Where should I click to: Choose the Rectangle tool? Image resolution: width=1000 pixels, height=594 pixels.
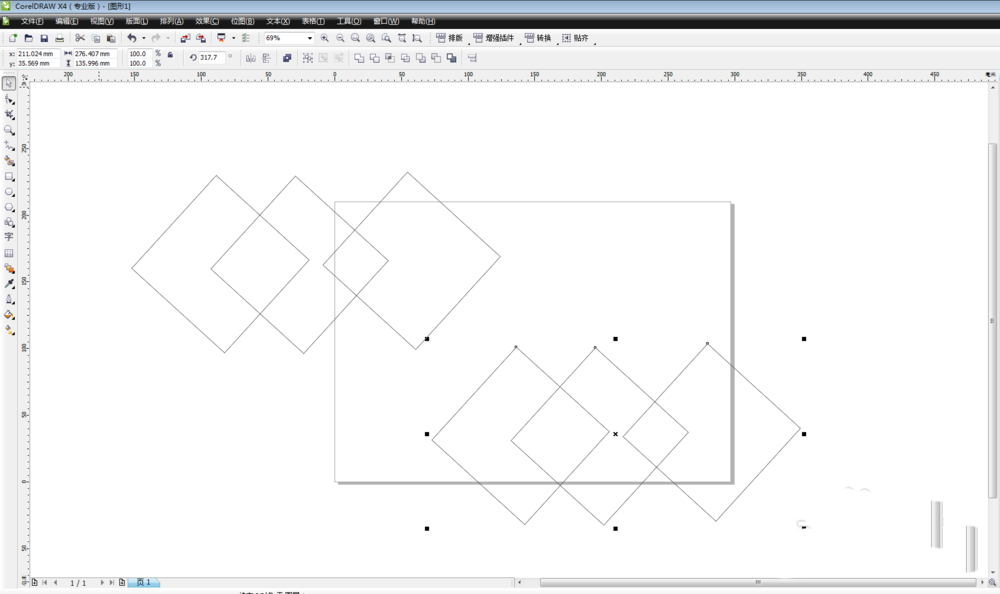tap(9, 176)
